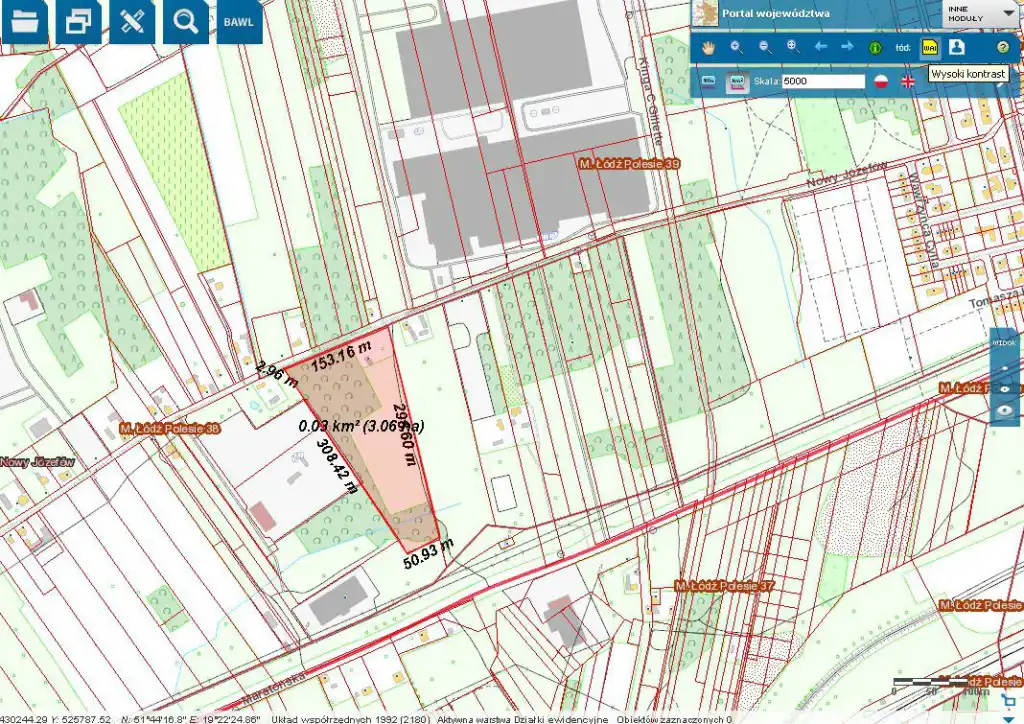Click the 50.93 m measurement label

pyautogui.click(x=428, y=554)
